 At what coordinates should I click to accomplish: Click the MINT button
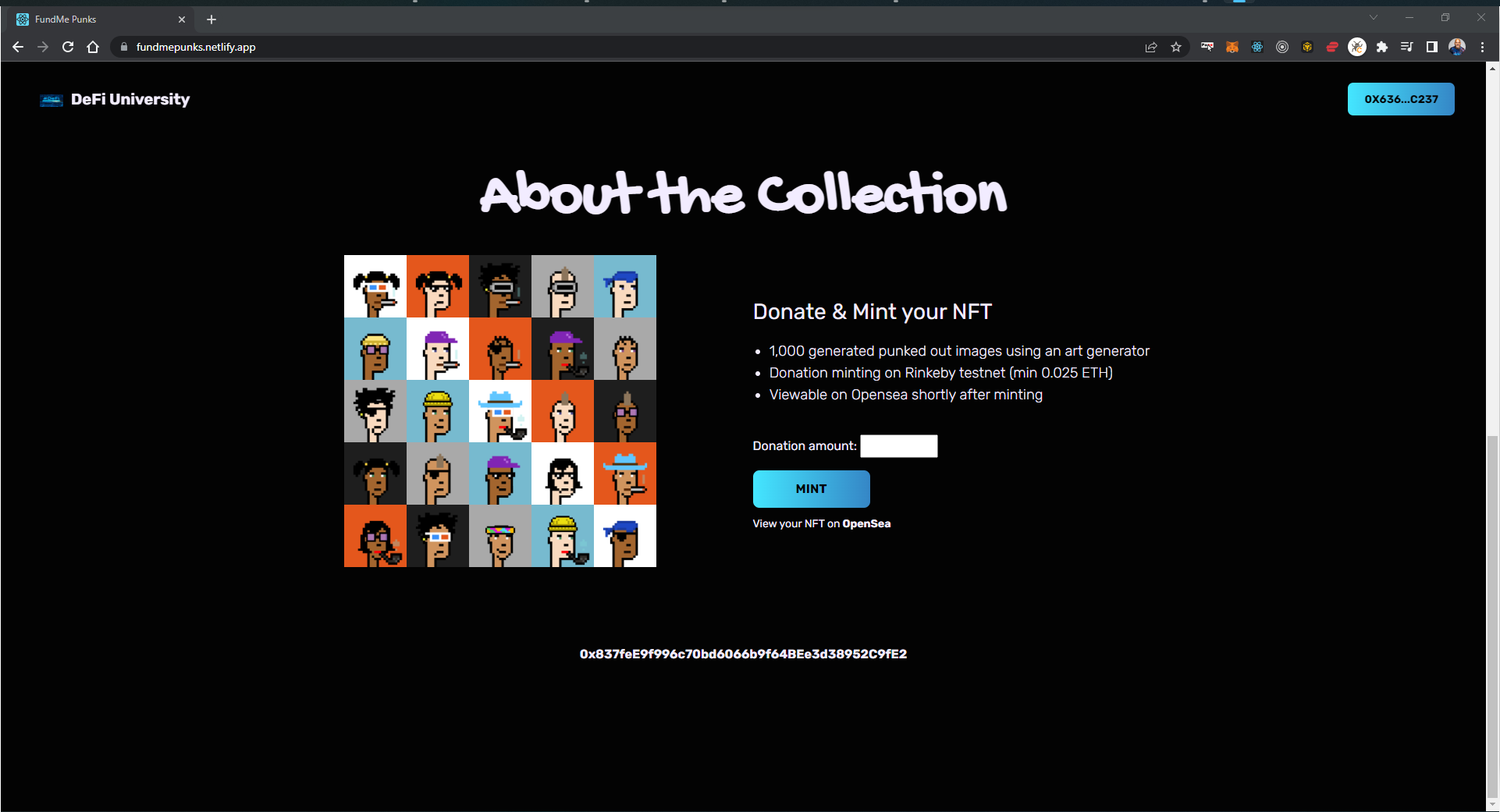(811, 489)
